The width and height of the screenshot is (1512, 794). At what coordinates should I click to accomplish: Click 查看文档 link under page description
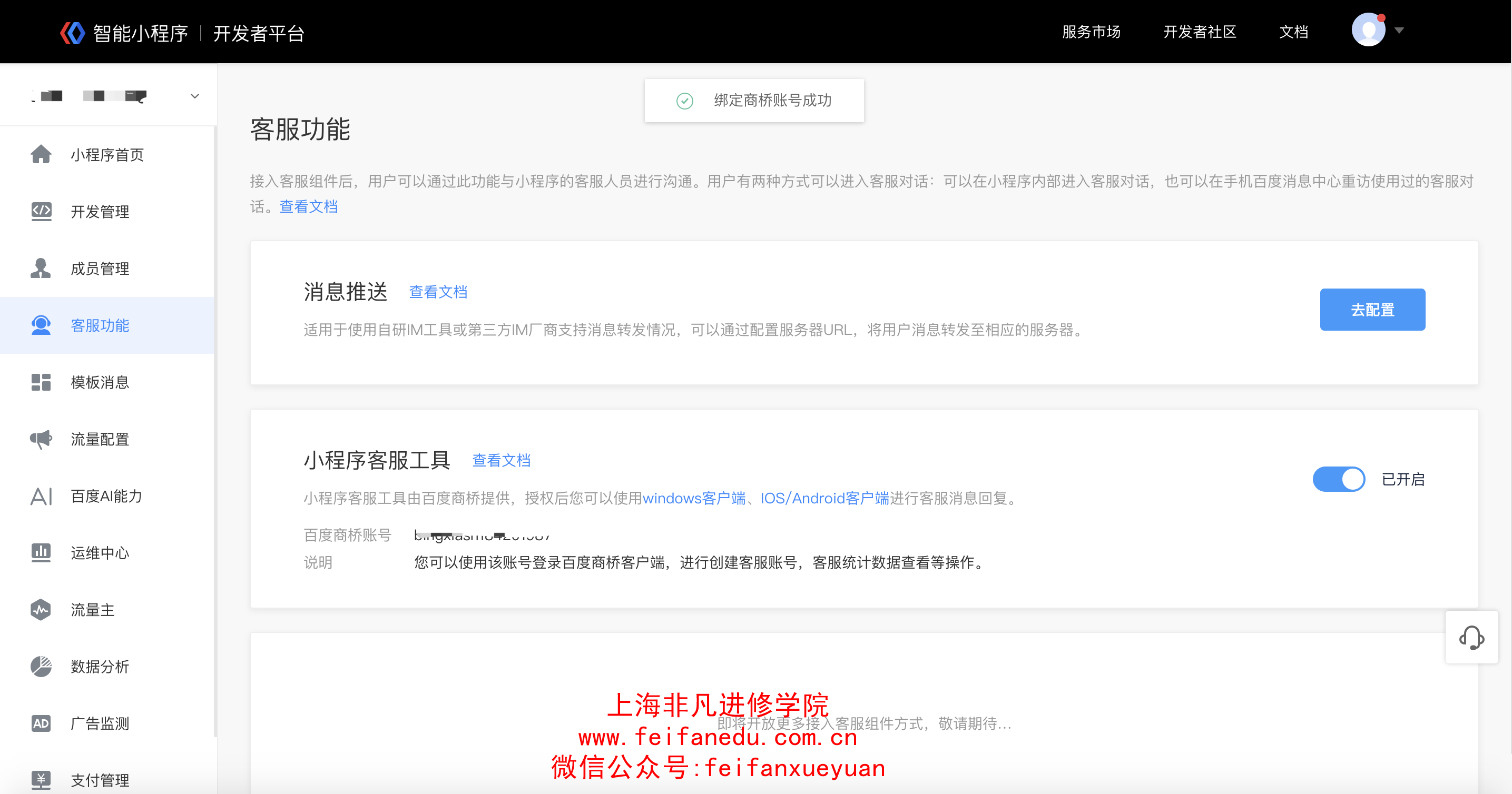point(309,207)
